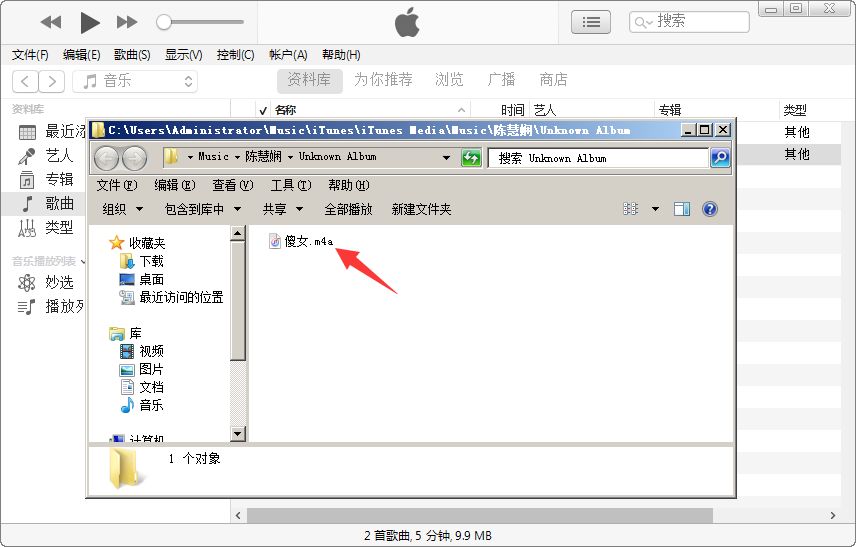Click the iTunes play button
This screenshot has width=856, height=547.
click(x=90, y=22)
